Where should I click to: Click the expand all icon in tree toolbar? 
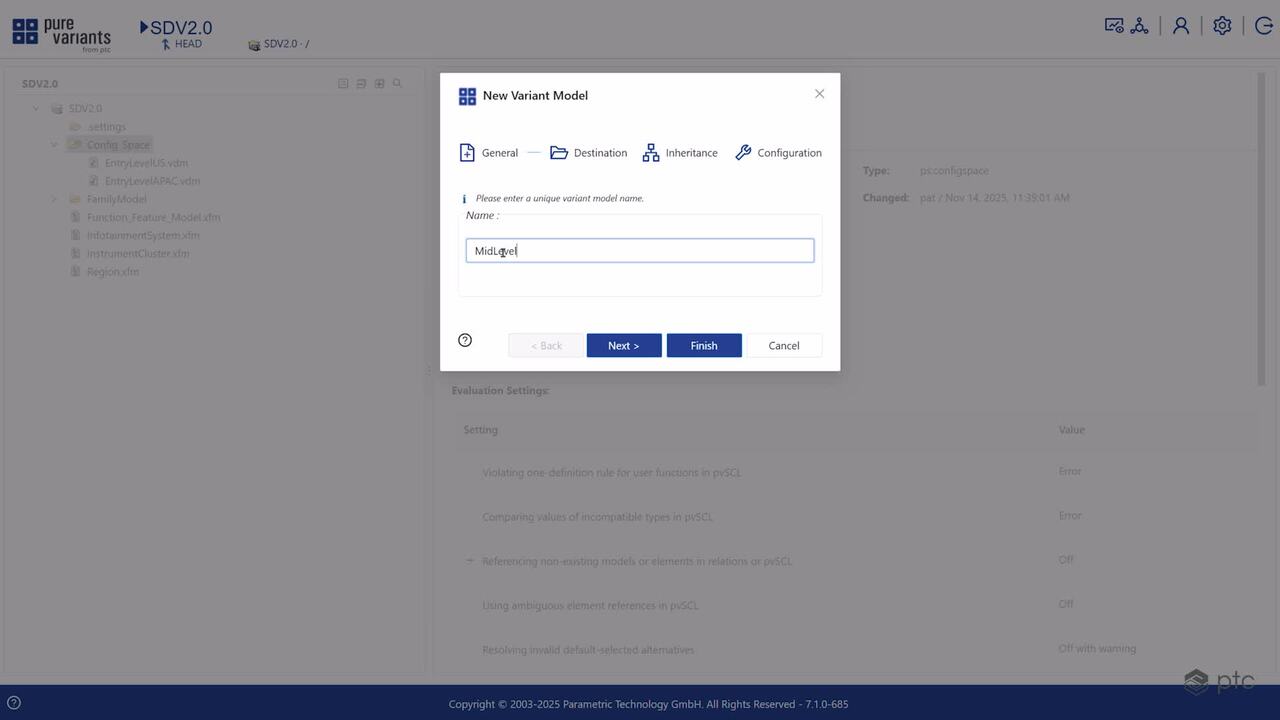tap(379, 83)
